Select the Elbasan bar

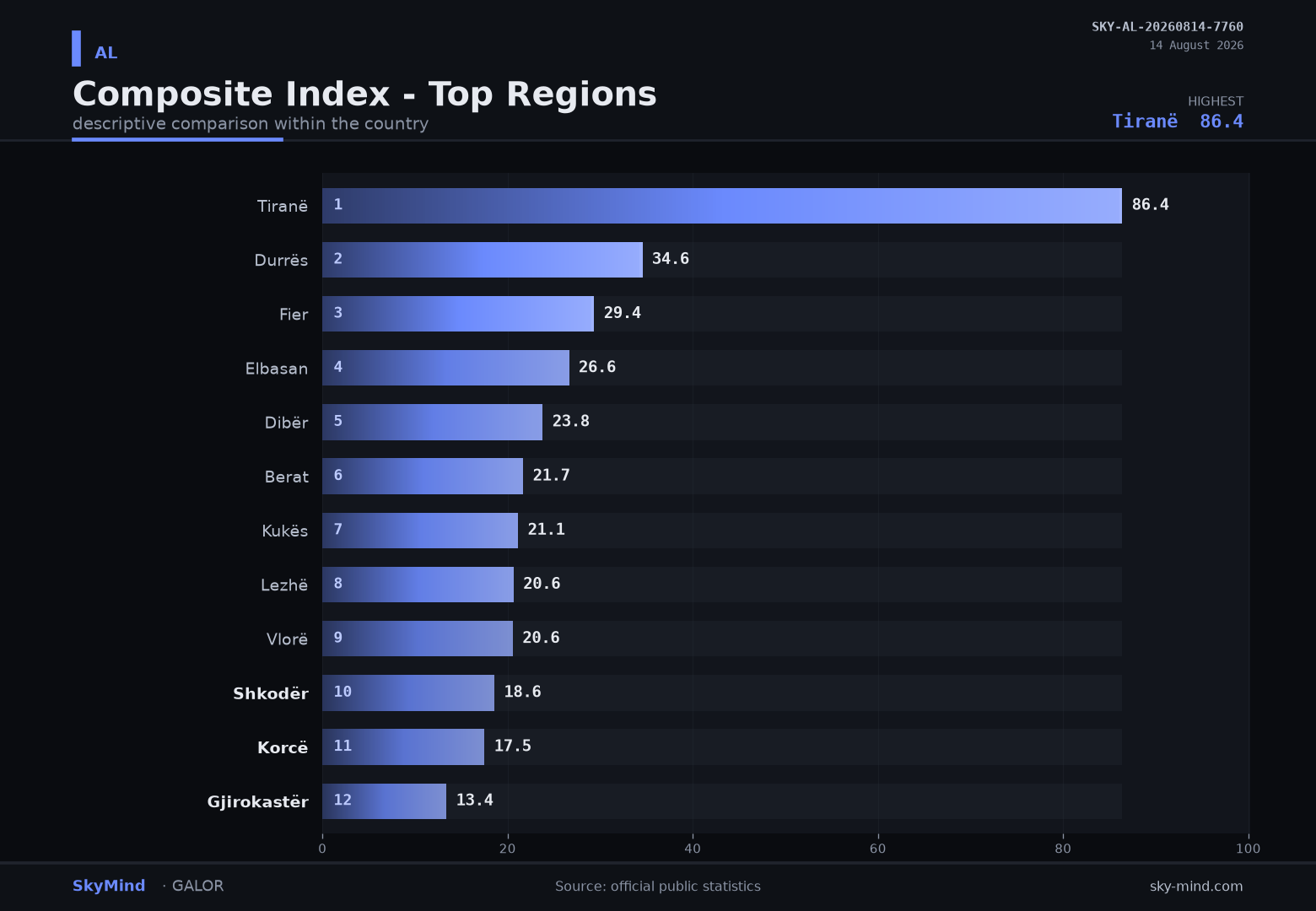[x=445, y=368]
